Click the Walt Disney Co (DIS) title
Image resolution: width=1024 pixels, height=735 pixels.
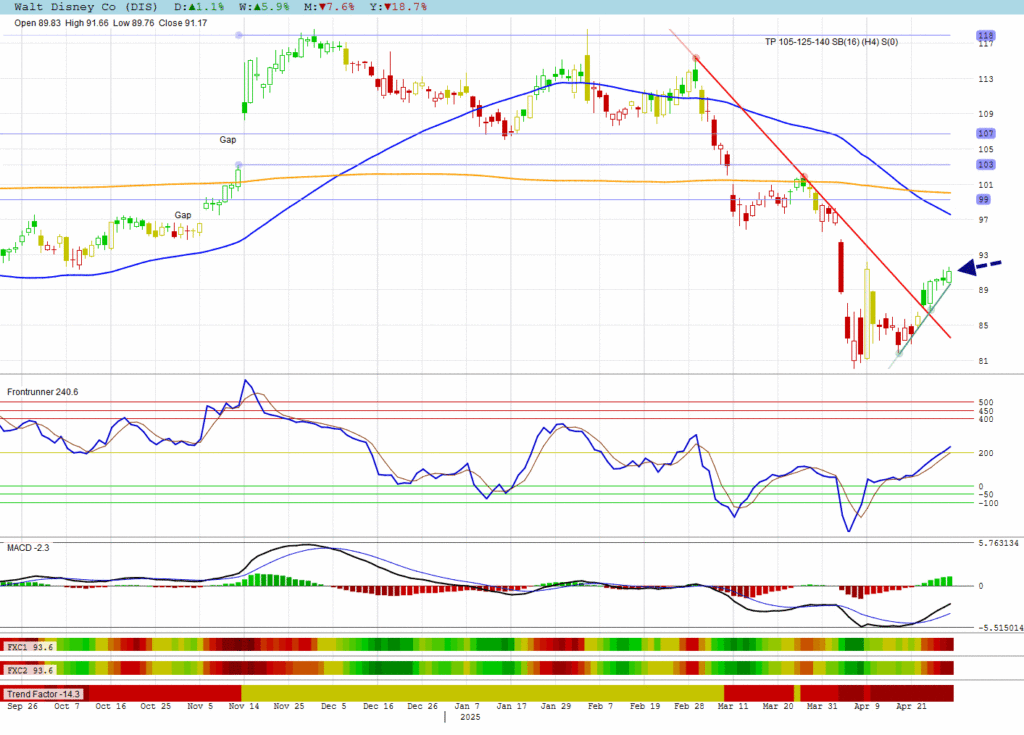tap(86, 7)
